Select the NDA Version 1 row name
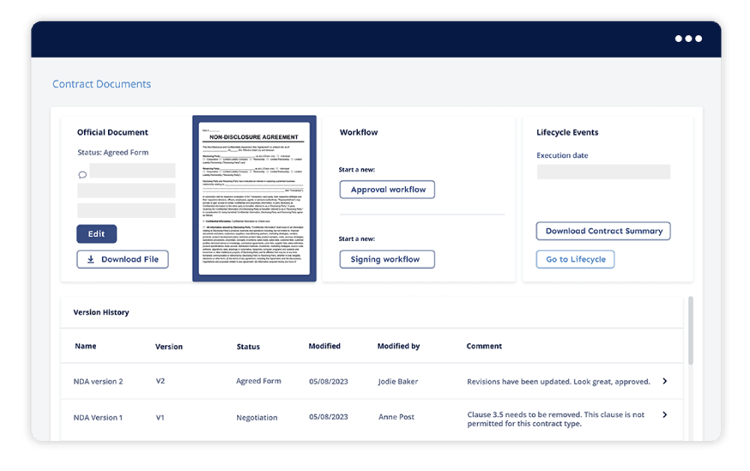Image resolution: width=750 pixels, height=471 pixels. pyautogui.click(x=99, y=416)
